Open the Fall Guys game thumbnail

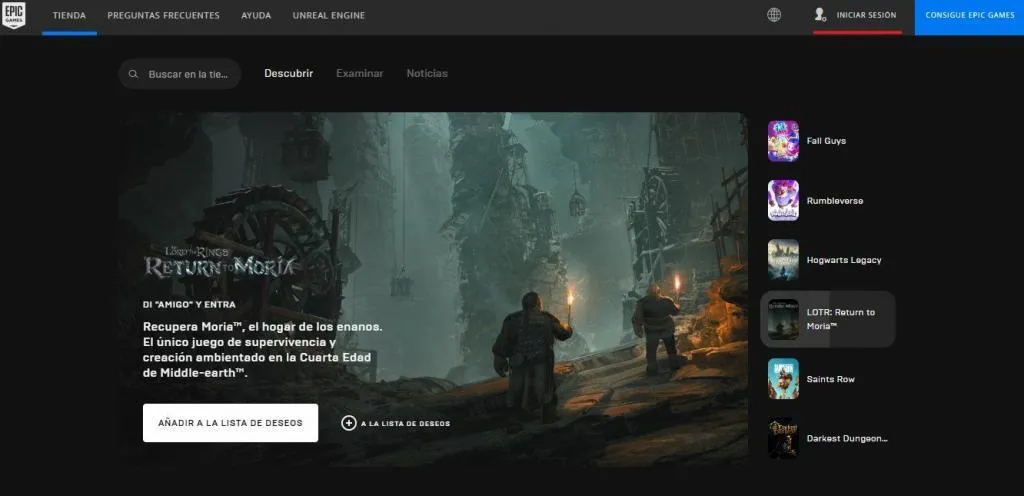point(783,141)
